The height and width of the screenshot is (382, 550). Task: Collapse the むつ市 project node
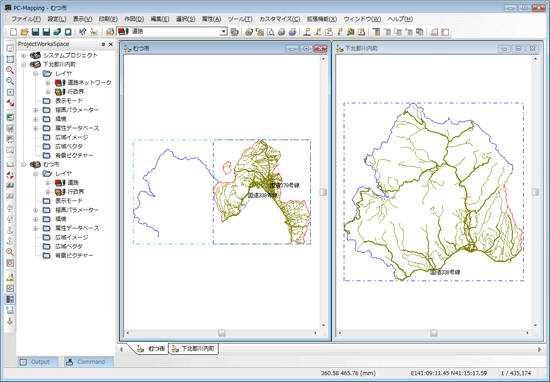click(24, 165)
